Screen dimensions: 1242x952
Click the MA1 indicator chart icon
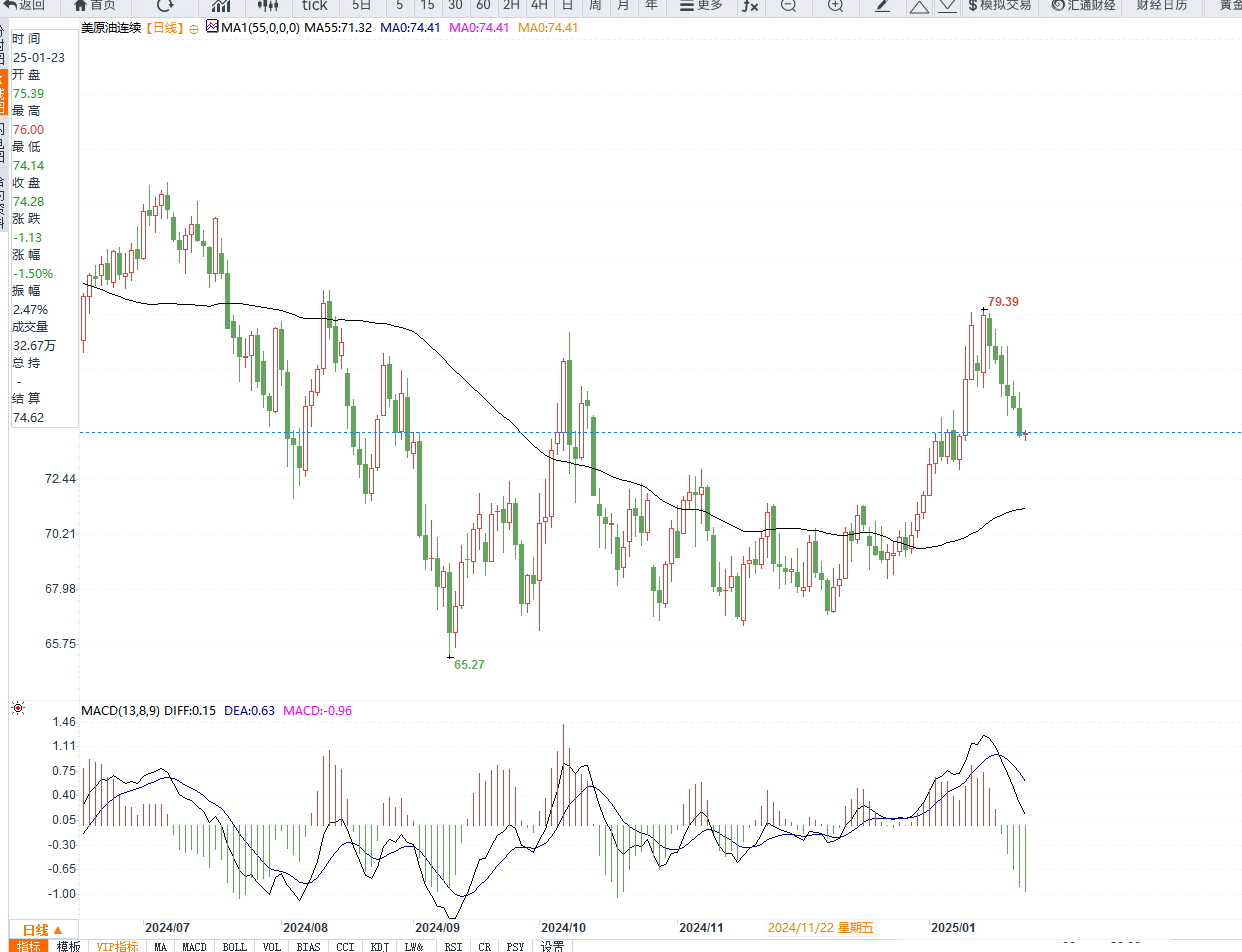click(212, 27)
